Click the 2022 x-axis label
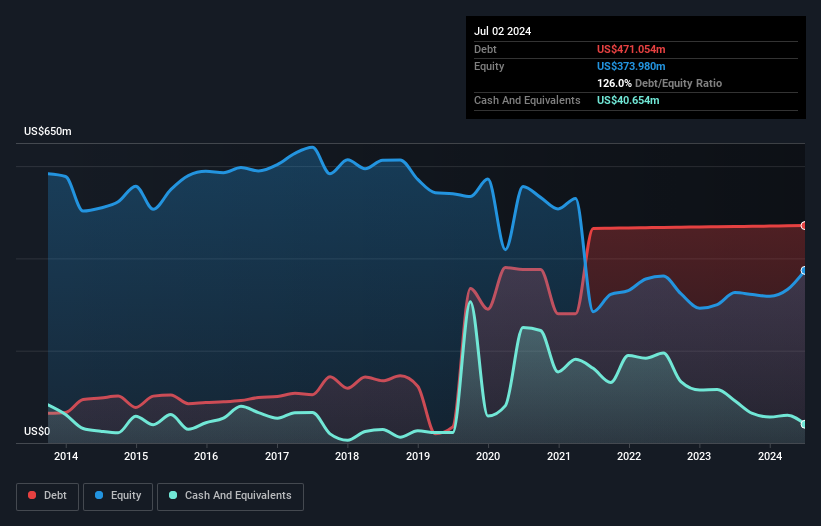This screenshot has height=526, width=821. click(629, 456)
